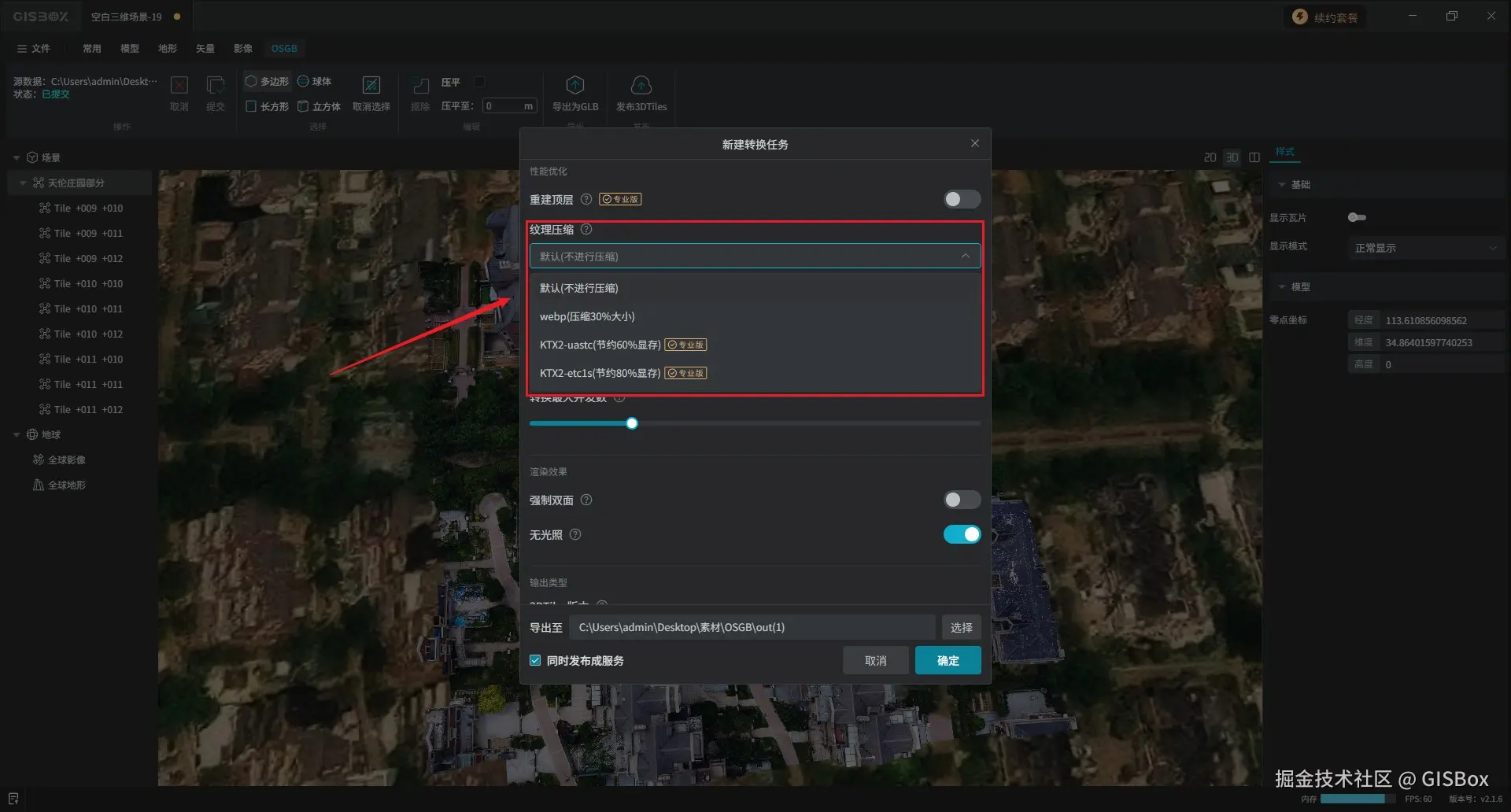Viewport: 1511px width, 812px height.
Task: Click the split-view icon beside 3D
Action: 1254,157
